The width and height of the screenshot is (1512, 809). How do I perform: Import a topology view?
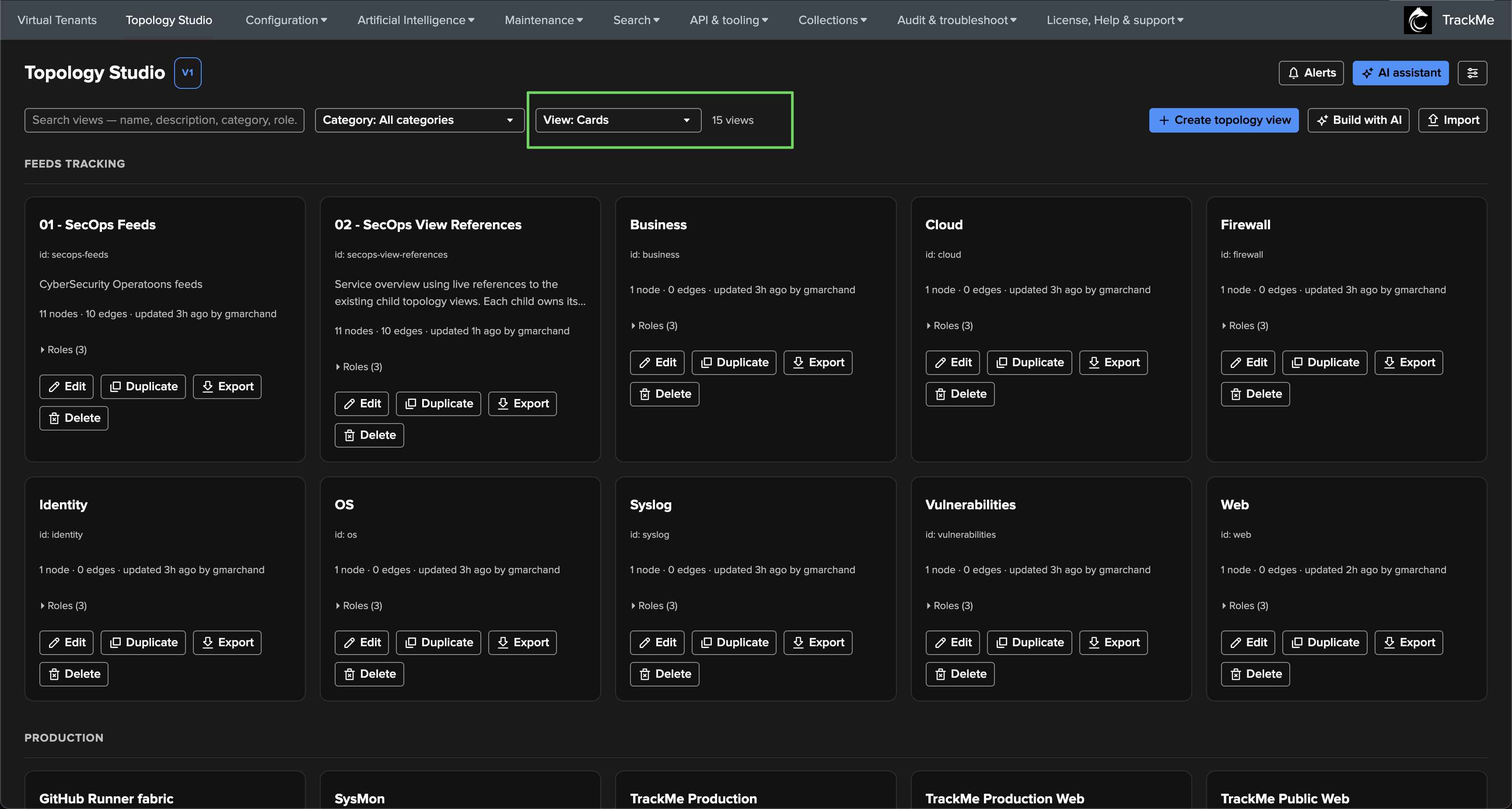(x=1452, y=120)
